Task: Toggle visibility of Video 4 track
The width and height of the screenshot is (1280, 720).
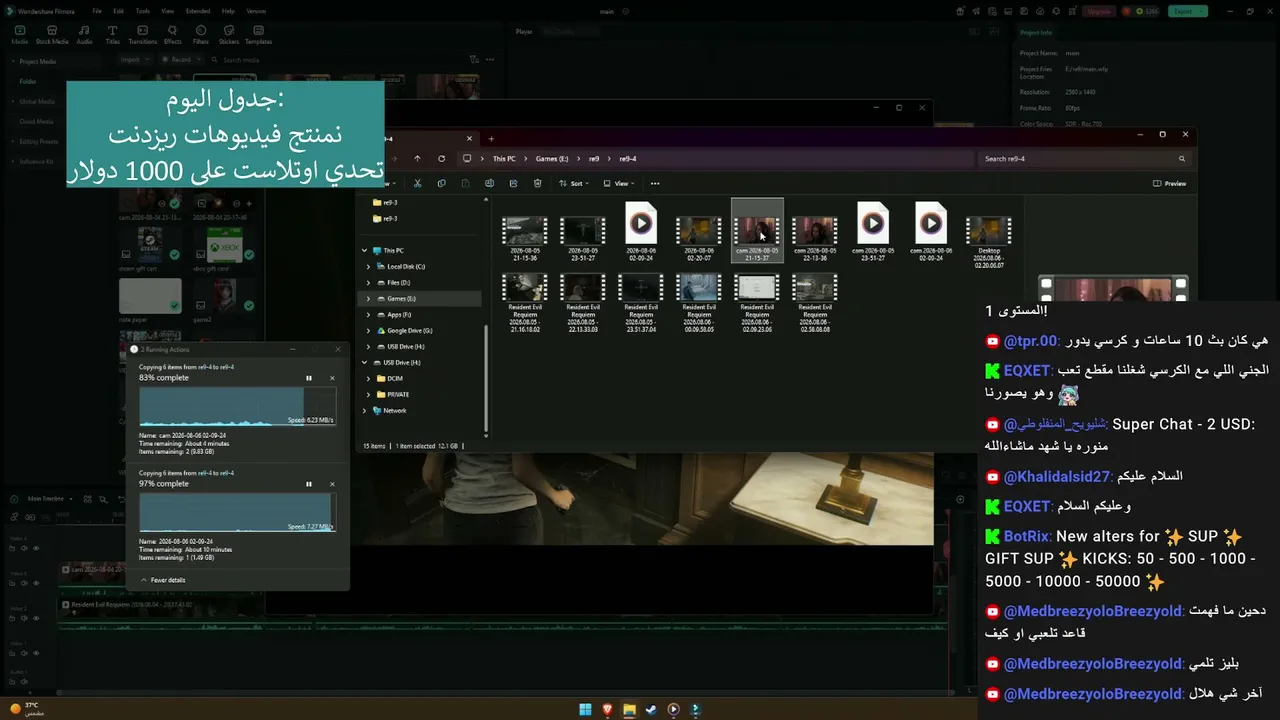Action: [36, 548]
